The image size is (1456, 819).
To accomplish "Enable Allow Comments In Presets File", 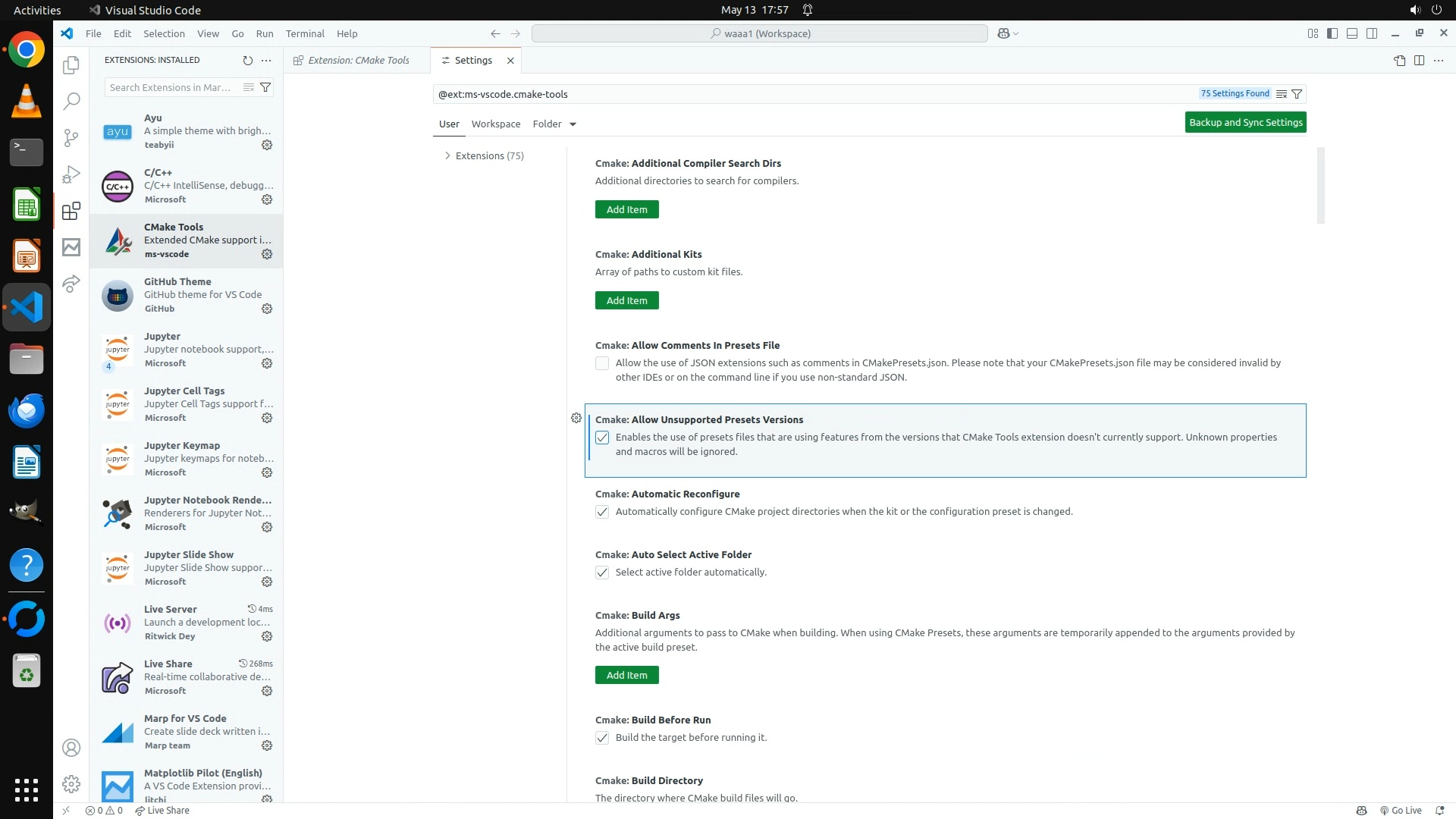I will coord(602,363).
